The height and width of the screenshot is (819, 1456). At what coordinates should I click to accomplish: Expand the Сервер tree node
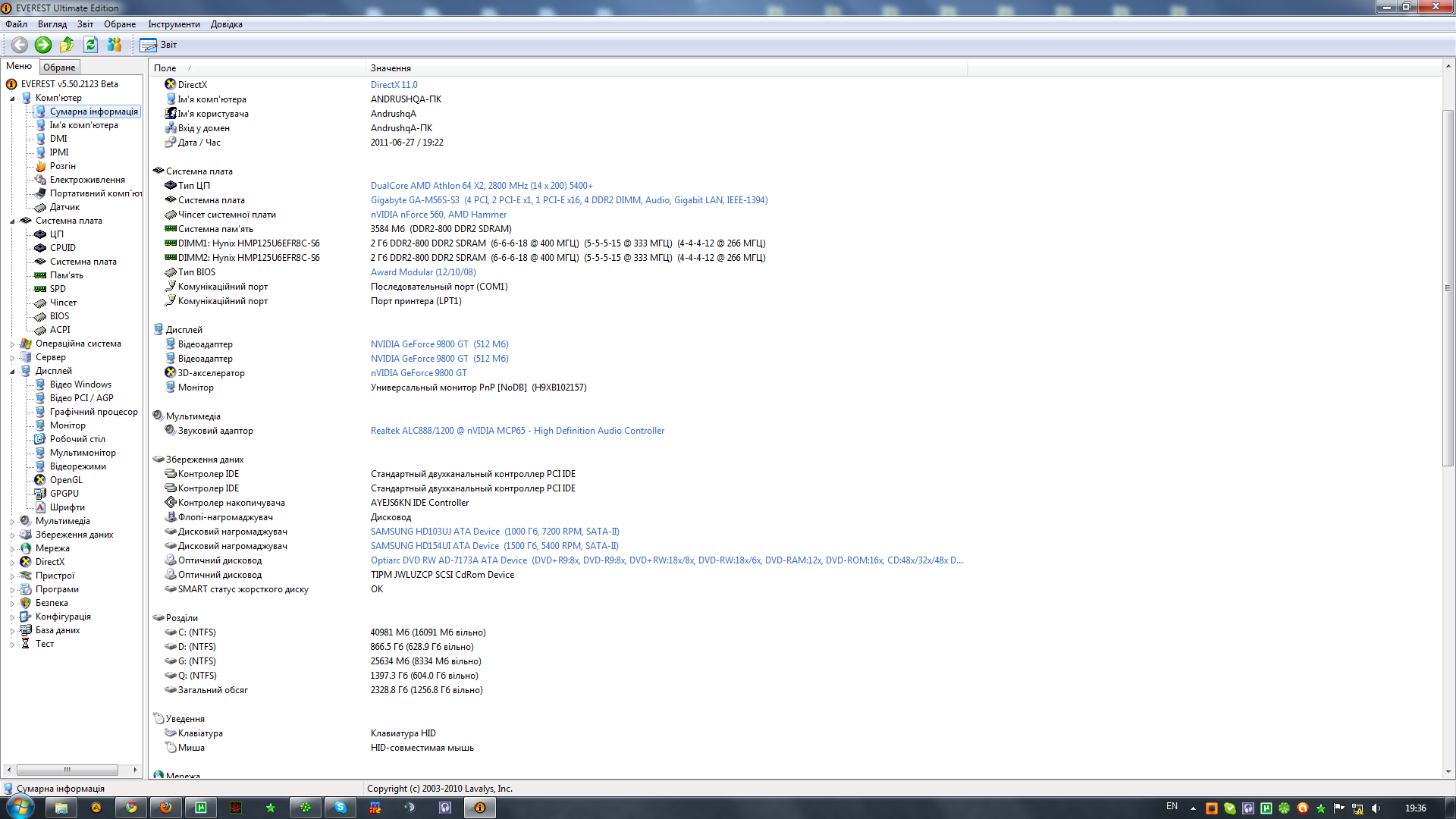13,358
